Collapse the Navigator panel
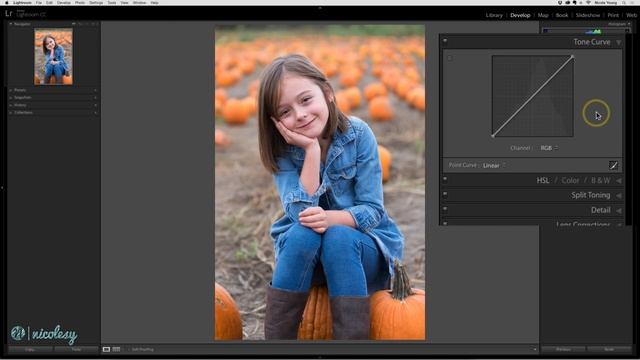The height and width of the screenshot is (360, 640). [x=11, y=24]
